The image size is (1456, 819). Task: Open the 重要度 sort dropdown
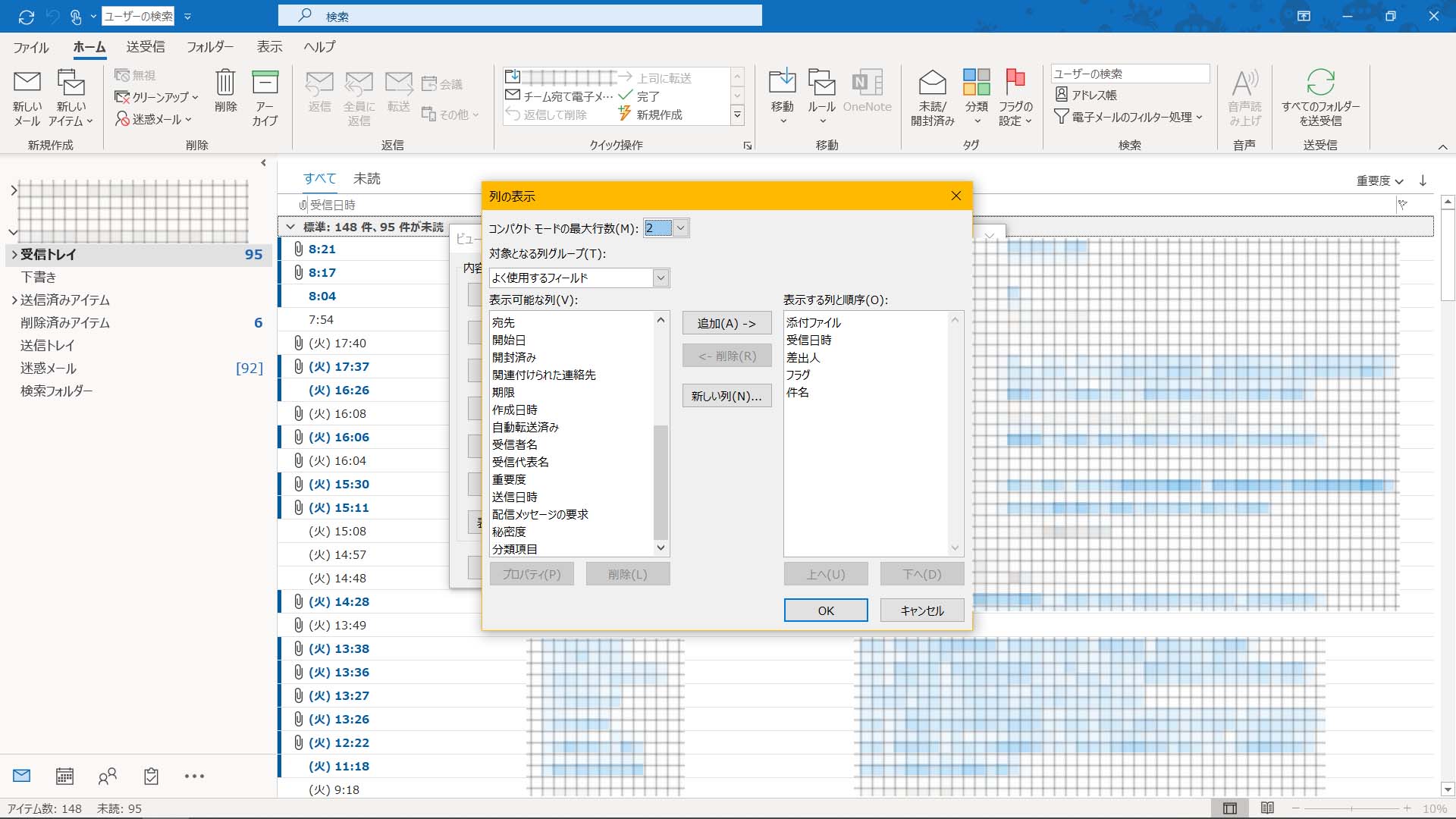[x=1379, y=180]
